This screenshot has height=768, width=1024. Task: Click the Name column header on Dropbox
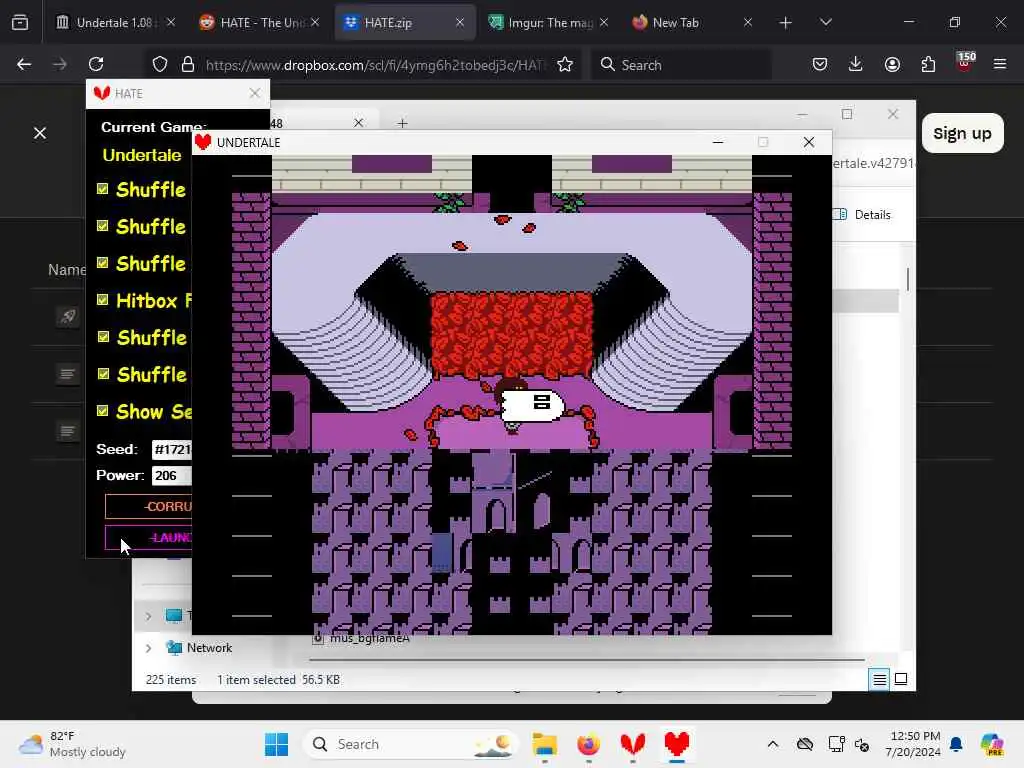(67, 270)
